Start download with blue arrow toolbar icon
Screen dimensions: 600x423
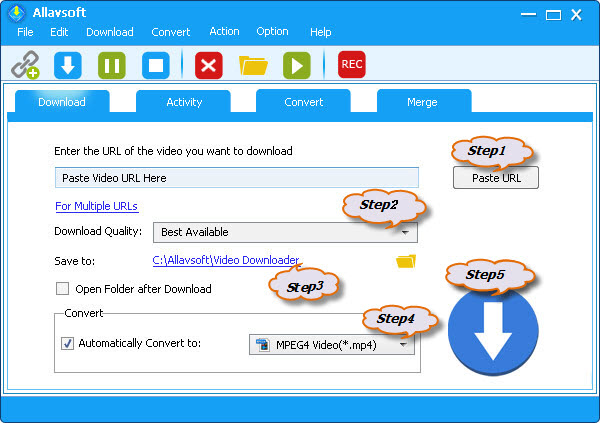pyautogui.click(x=68, y=65)
